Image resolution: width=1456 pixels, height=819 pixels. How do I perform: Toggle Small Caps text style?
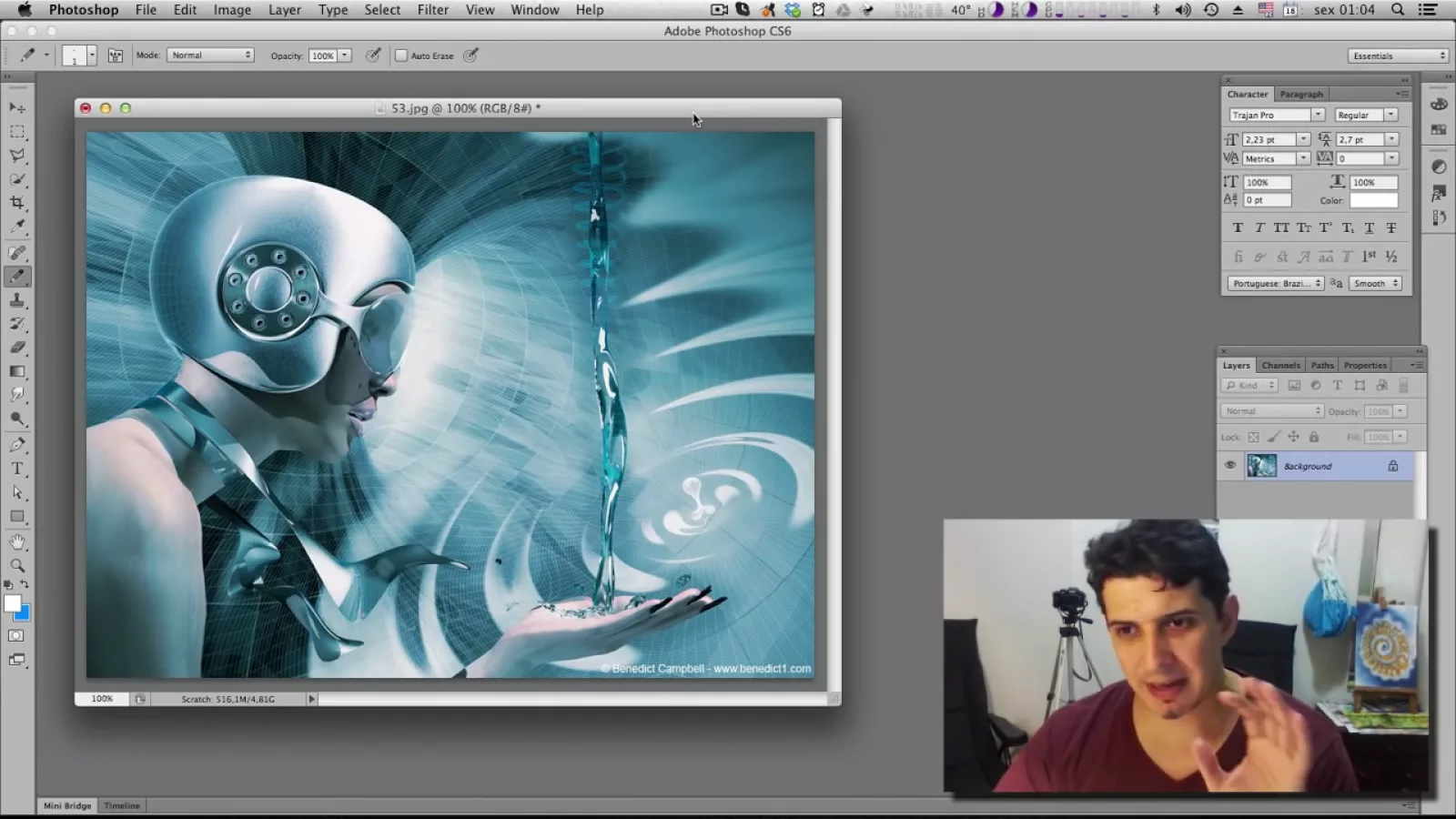tap(1304, 228)
